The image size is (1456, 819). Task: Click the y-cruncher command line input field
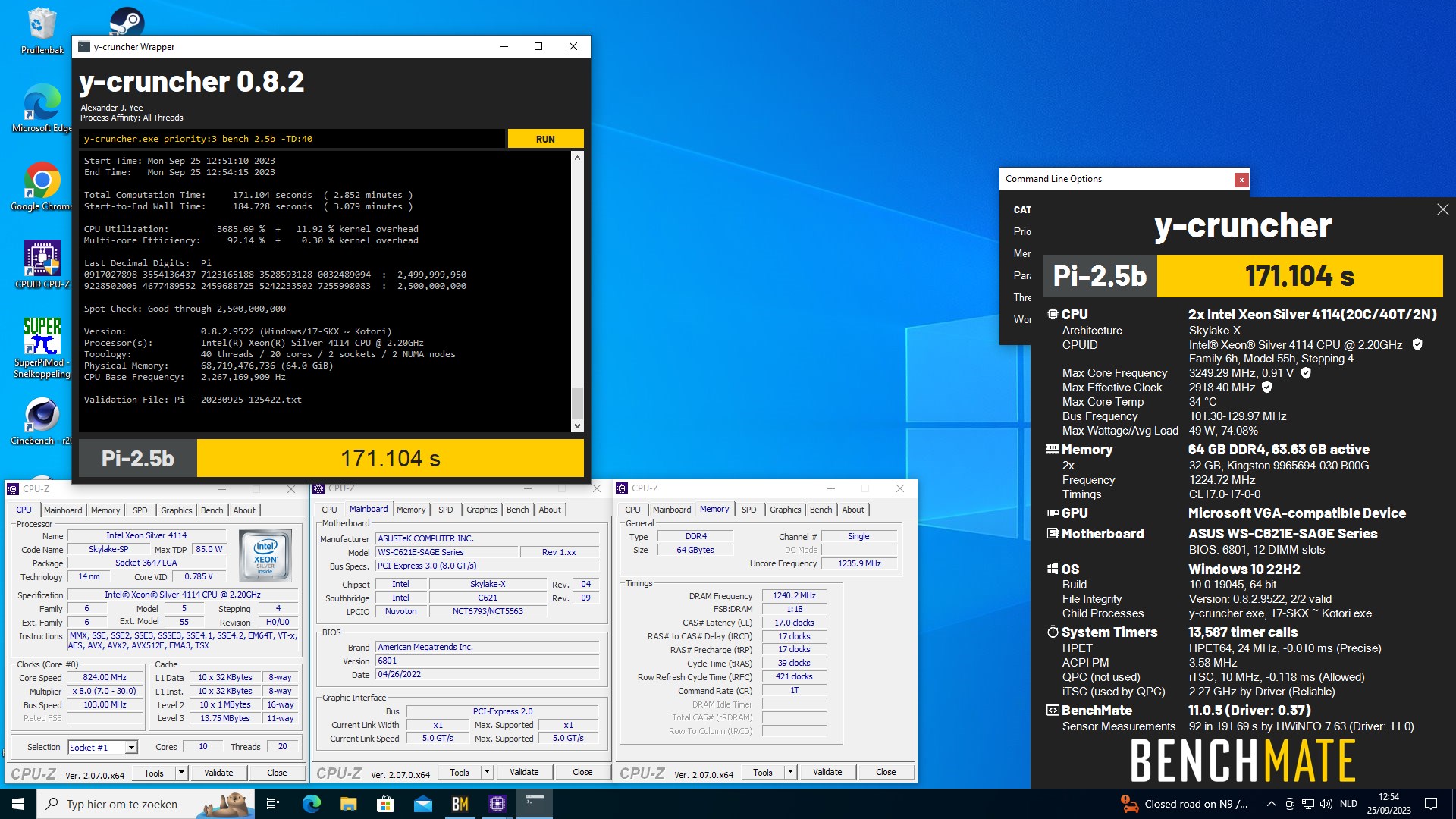point(292,139)
